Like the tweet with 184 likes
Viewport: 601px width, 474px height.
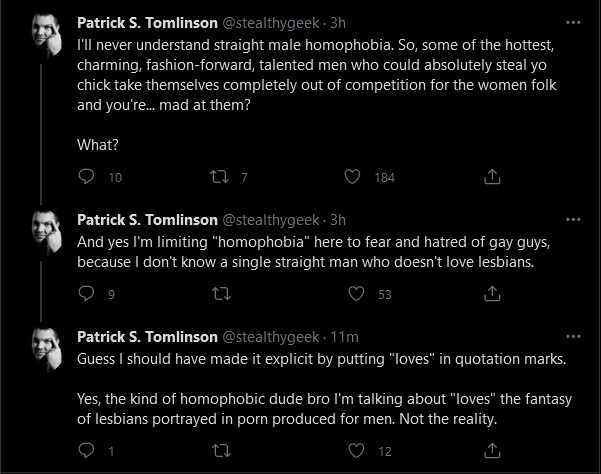352,177
